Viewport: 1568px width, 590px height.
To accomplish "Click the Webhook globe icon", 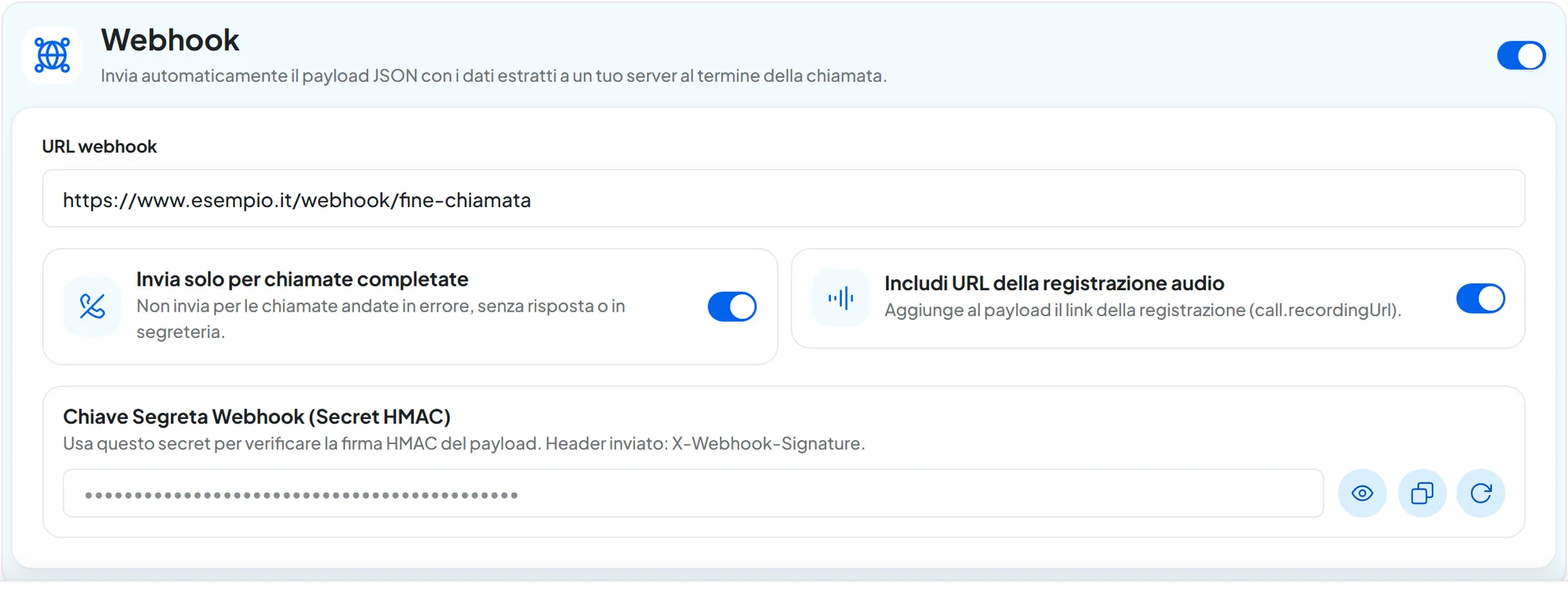I will (x=53, y=56).
